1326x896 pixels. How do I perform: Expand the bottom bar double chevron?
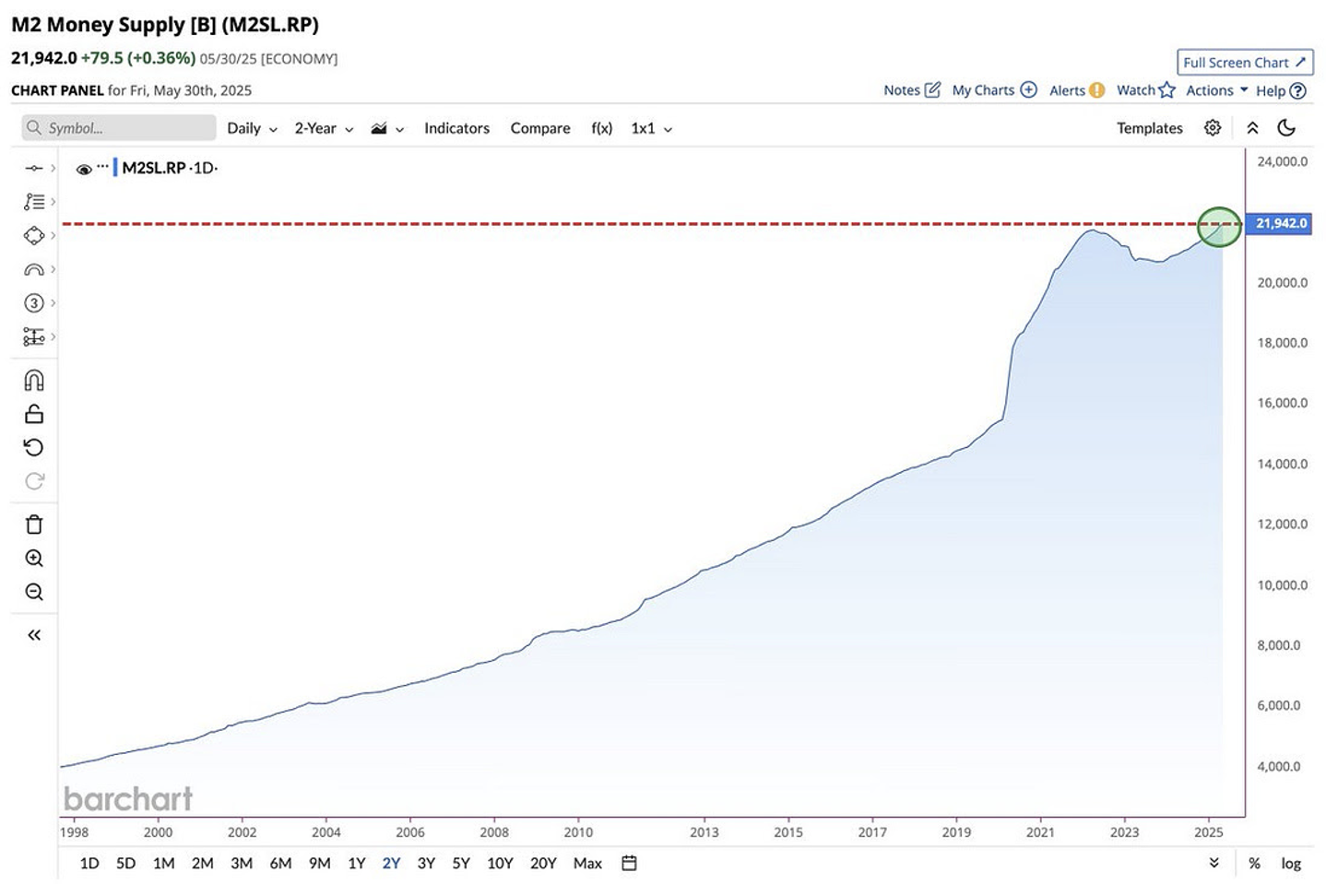(1214, 863)
